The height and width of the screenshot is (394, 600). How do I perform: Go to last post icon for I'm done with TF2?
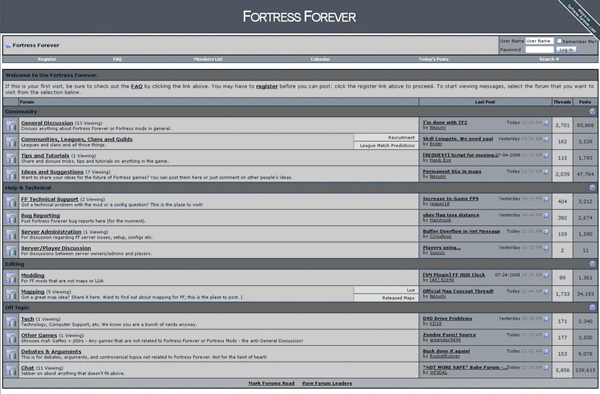pos(546,123)
